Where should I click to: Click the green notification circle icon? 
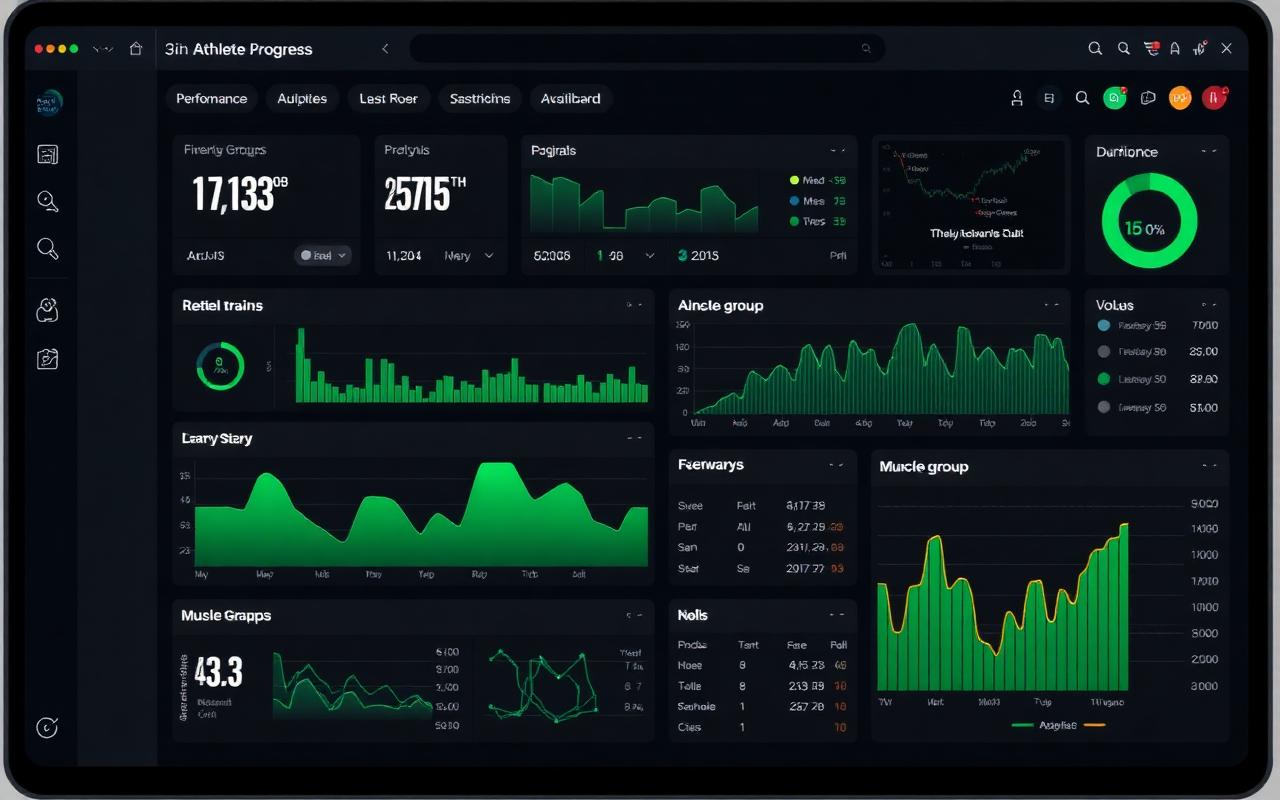[1114, 98]
